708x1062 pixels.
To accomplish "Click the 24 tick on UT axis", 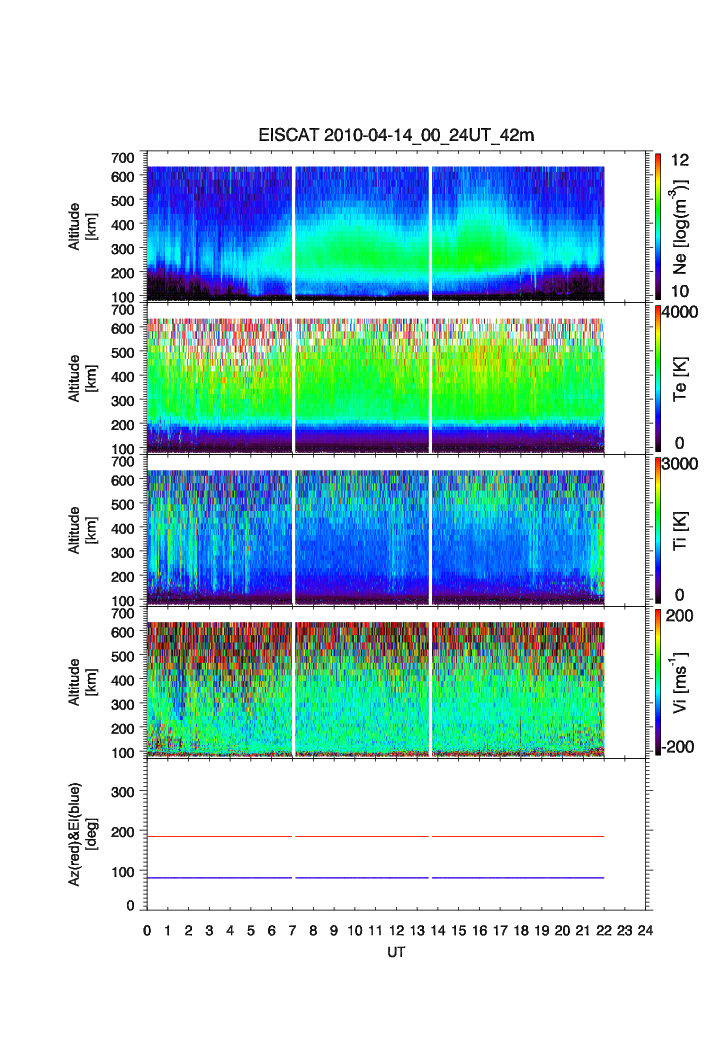I will click(645, 931).
